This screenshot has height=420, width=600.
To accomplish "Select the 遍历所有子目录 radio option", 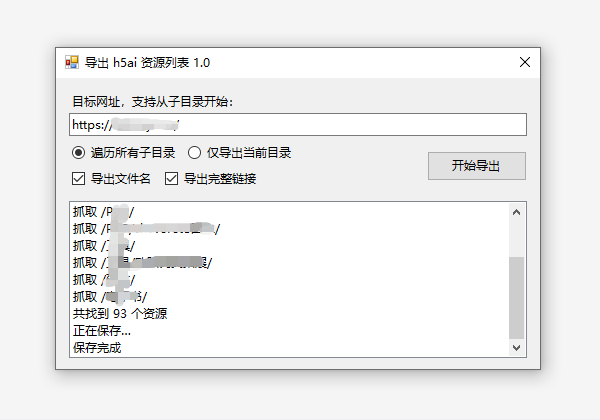I will pos(78,153).
